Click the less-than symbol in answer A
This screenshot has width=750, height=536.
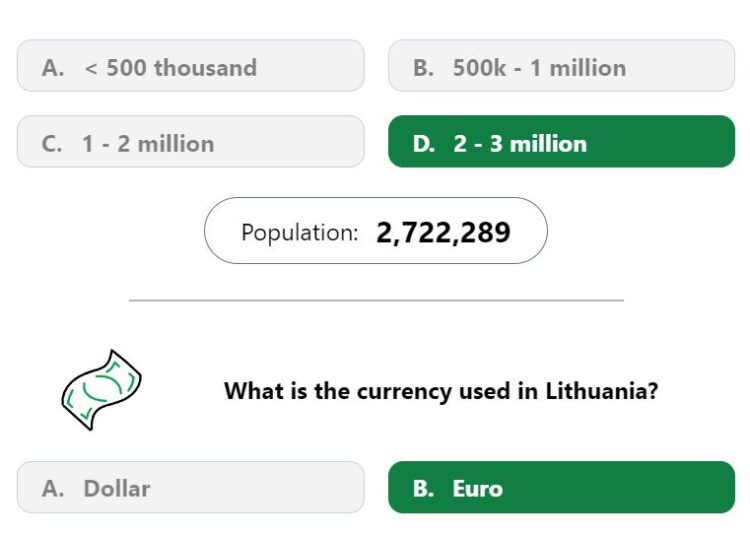91,68
